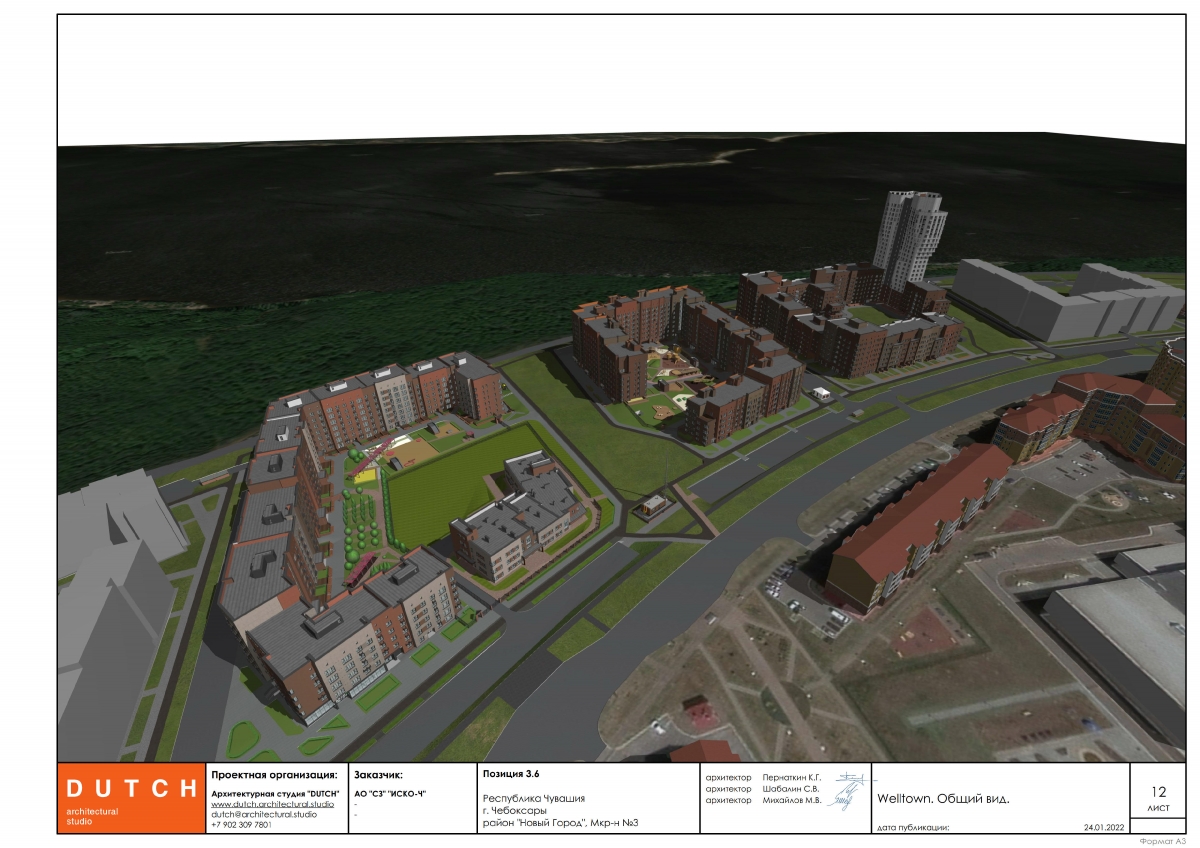
Task: Click architect name Михайлов М.В.
Action: pos(791,800)
